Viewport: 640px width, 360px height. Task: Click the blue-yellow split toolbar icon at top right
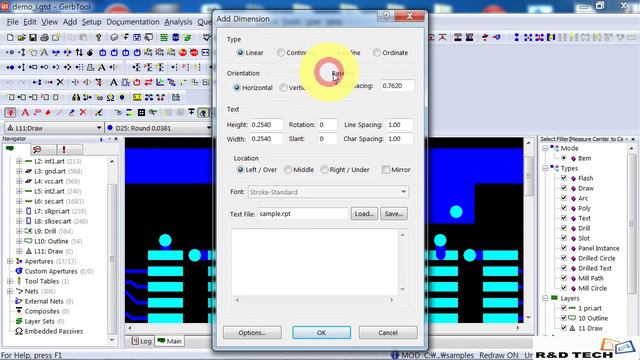coord(551,38)
